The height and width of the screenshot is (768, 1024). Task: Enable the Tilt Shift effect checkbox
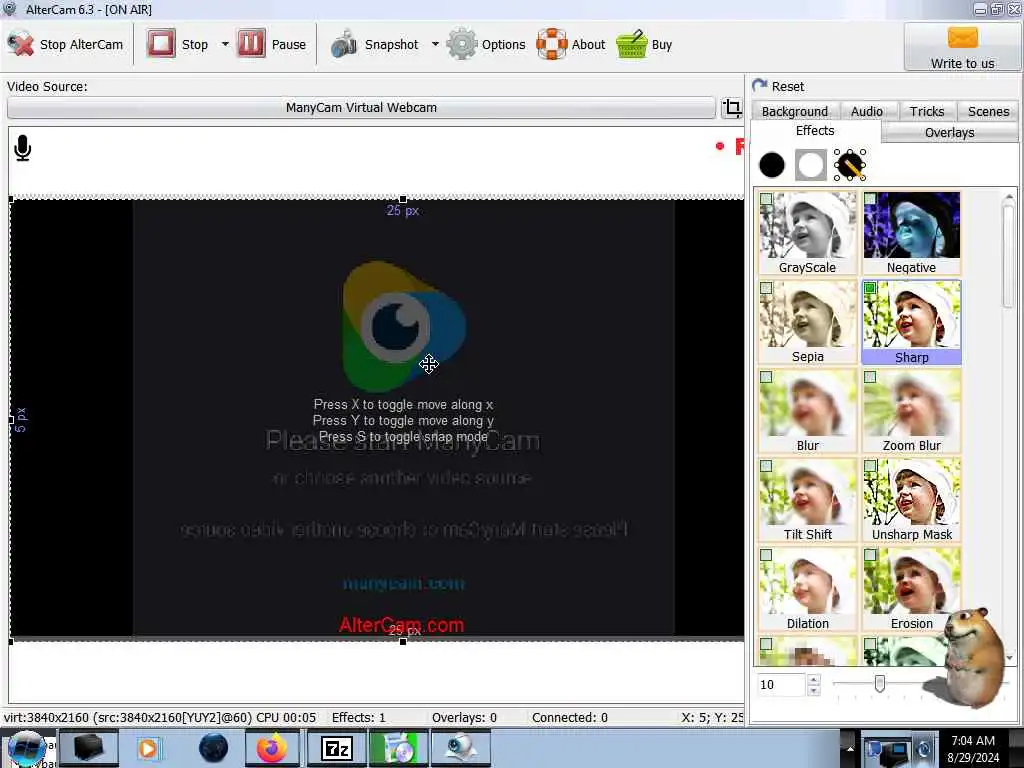pyautogui.click(x=767, y=466)
